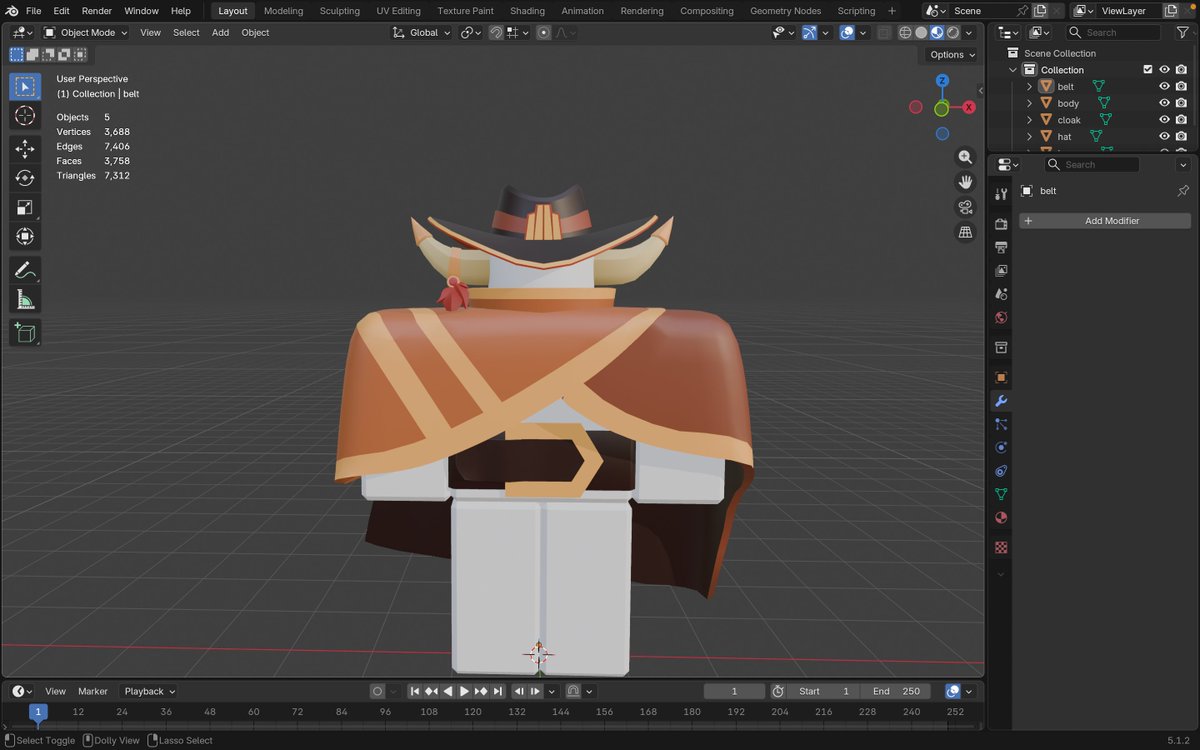This screenshot has height=750, width=1200.
Task: Switch to rendered viewport shading
Action: click(953, 32)
